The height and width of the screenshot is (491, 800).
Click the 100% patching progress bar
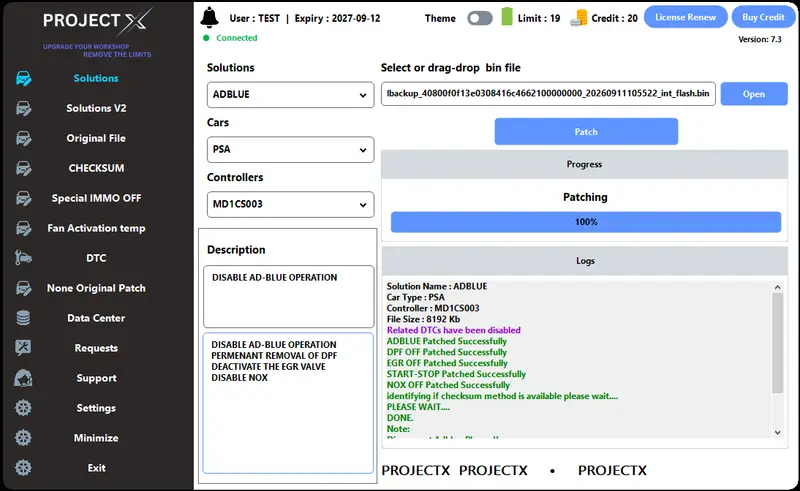pos(586,222)
